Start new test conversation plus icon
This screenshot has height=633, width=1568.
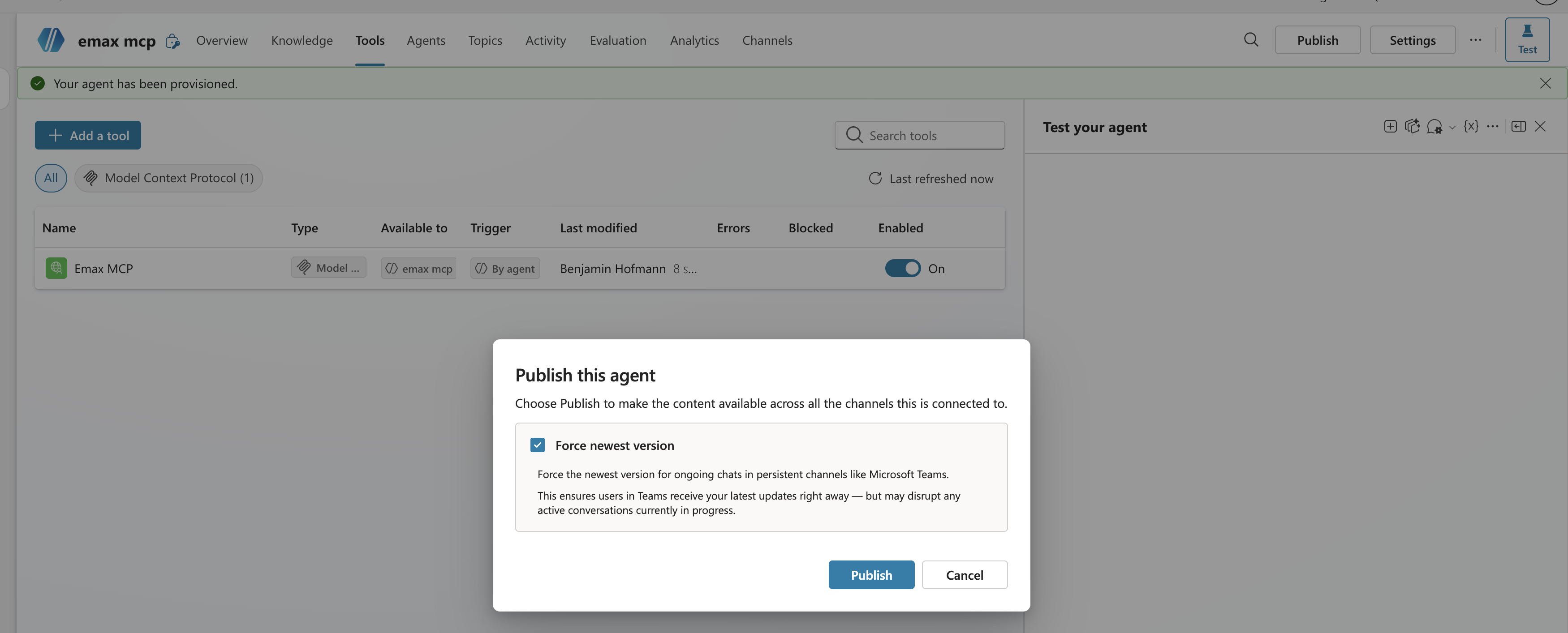pyautogui.click(x=1390, y=127)
